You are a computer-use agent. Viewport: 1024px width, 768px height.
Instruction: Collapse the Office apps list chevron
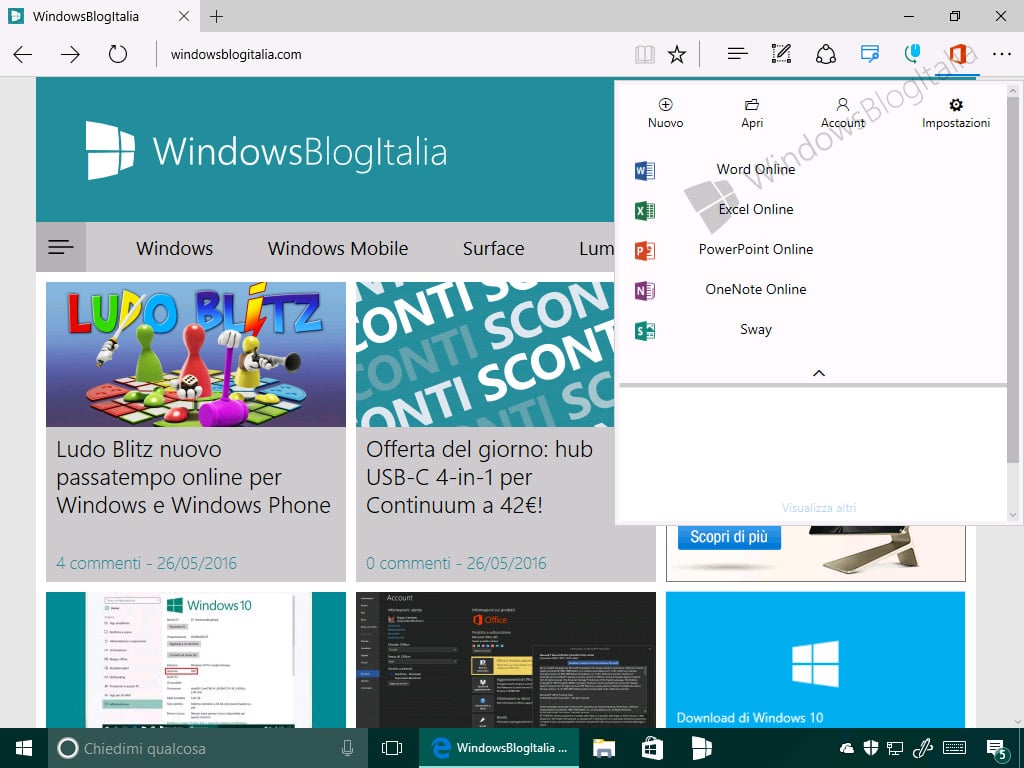pos(818,373)
